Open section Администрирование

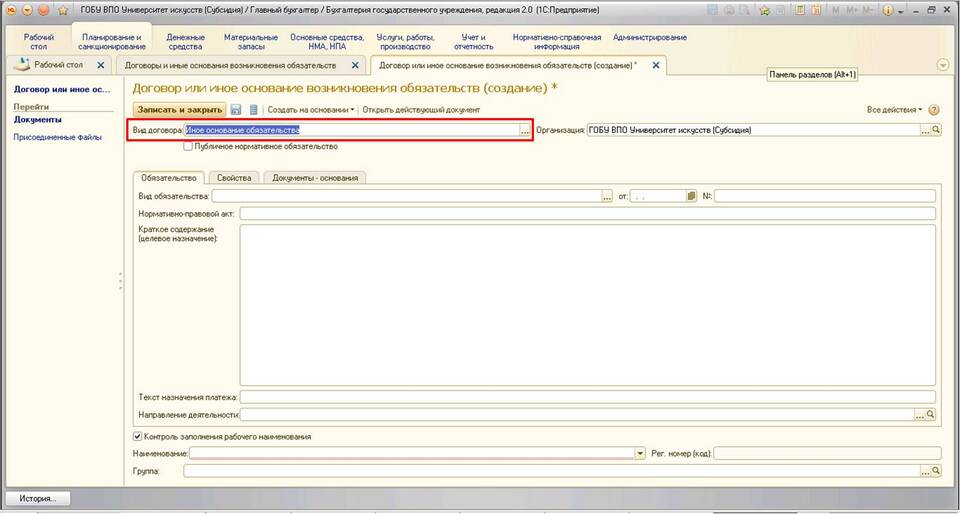click(650, 37)
